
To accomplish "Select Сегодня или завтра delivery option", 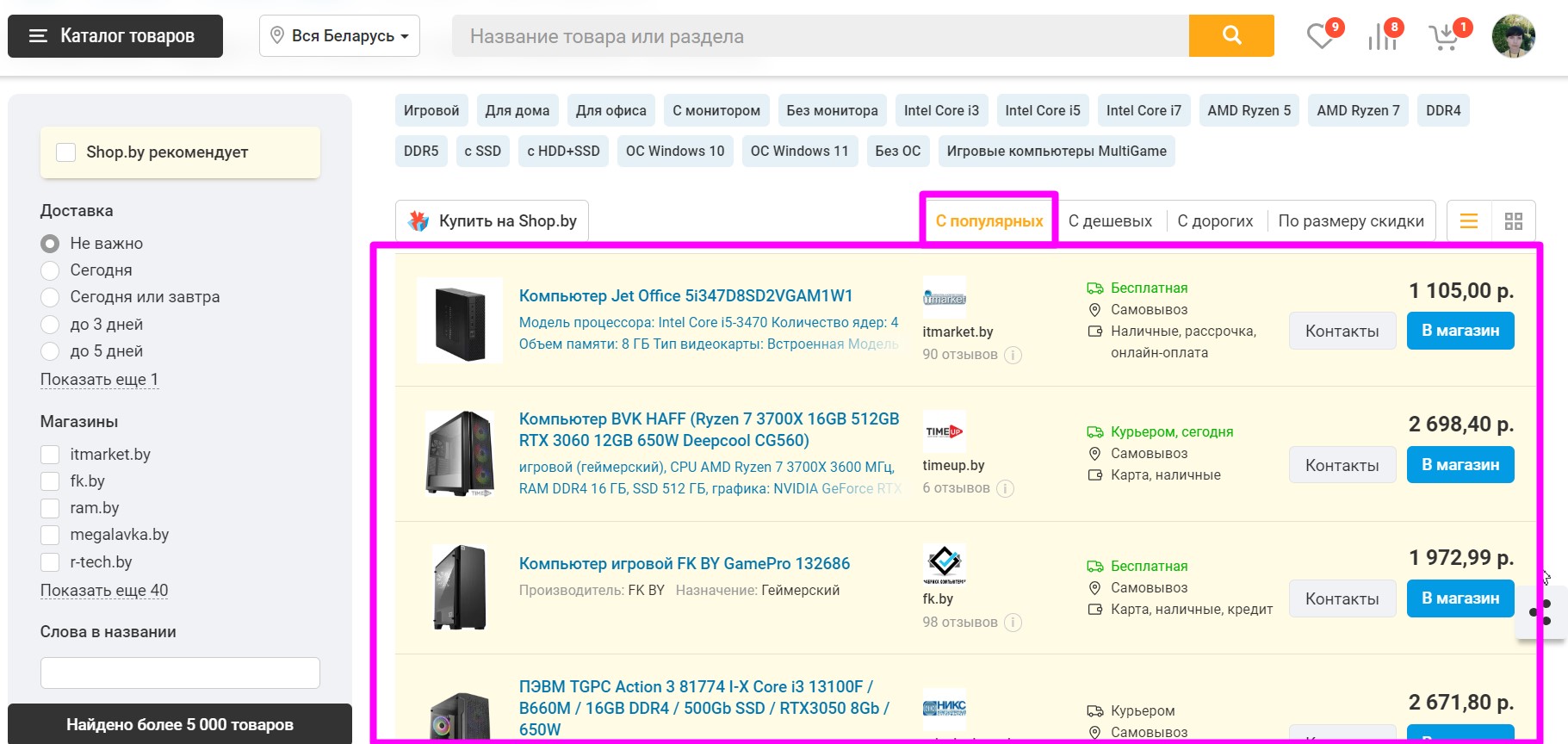I will coord(50,297).
